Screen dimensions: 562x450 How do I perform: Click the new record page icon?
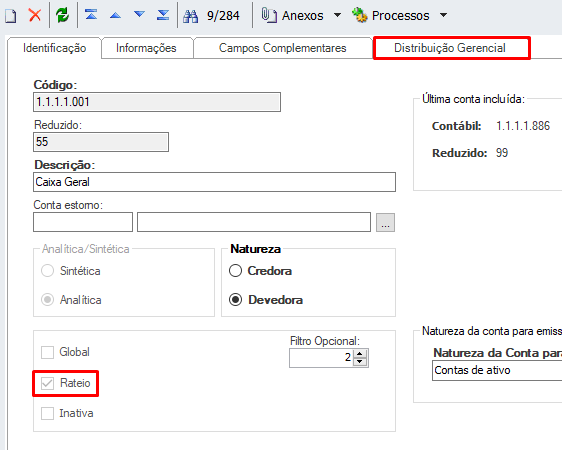pyautogui.click(x=11, y=15)
